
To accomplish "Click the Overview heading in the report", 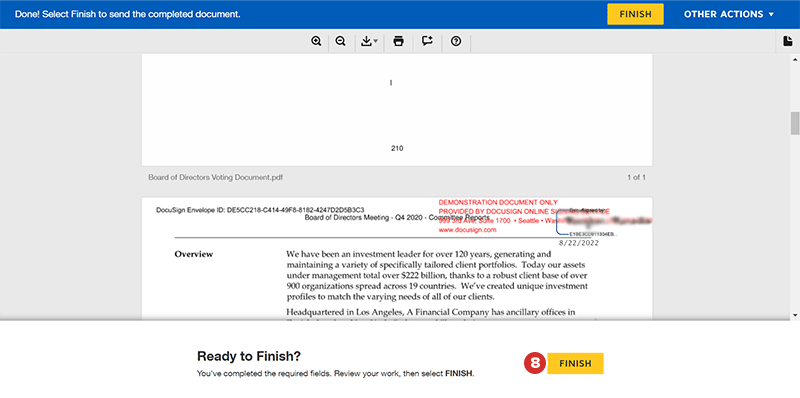I will pos(194,254).
